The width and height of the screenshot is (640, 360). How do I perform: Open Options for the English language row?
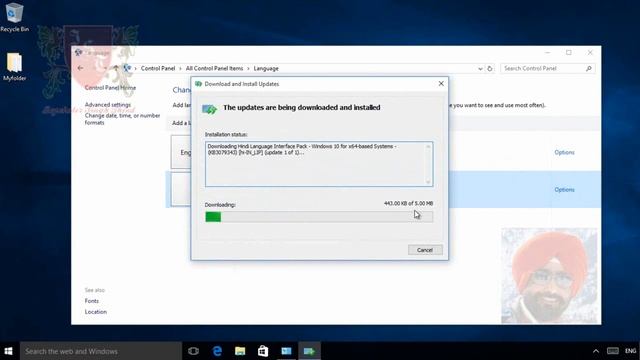(x=564, y=152)
